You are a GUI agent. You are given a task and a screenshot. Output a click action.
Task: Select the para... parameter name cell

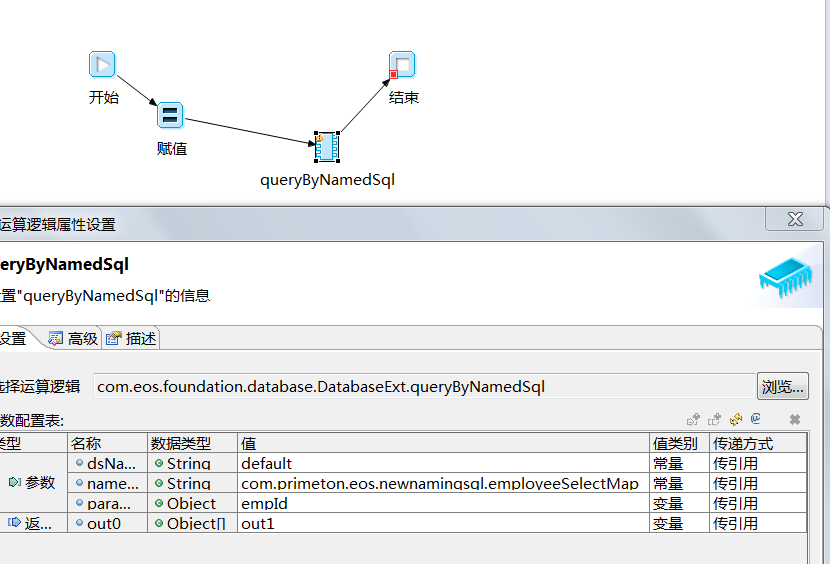click(x=107, y=503)
